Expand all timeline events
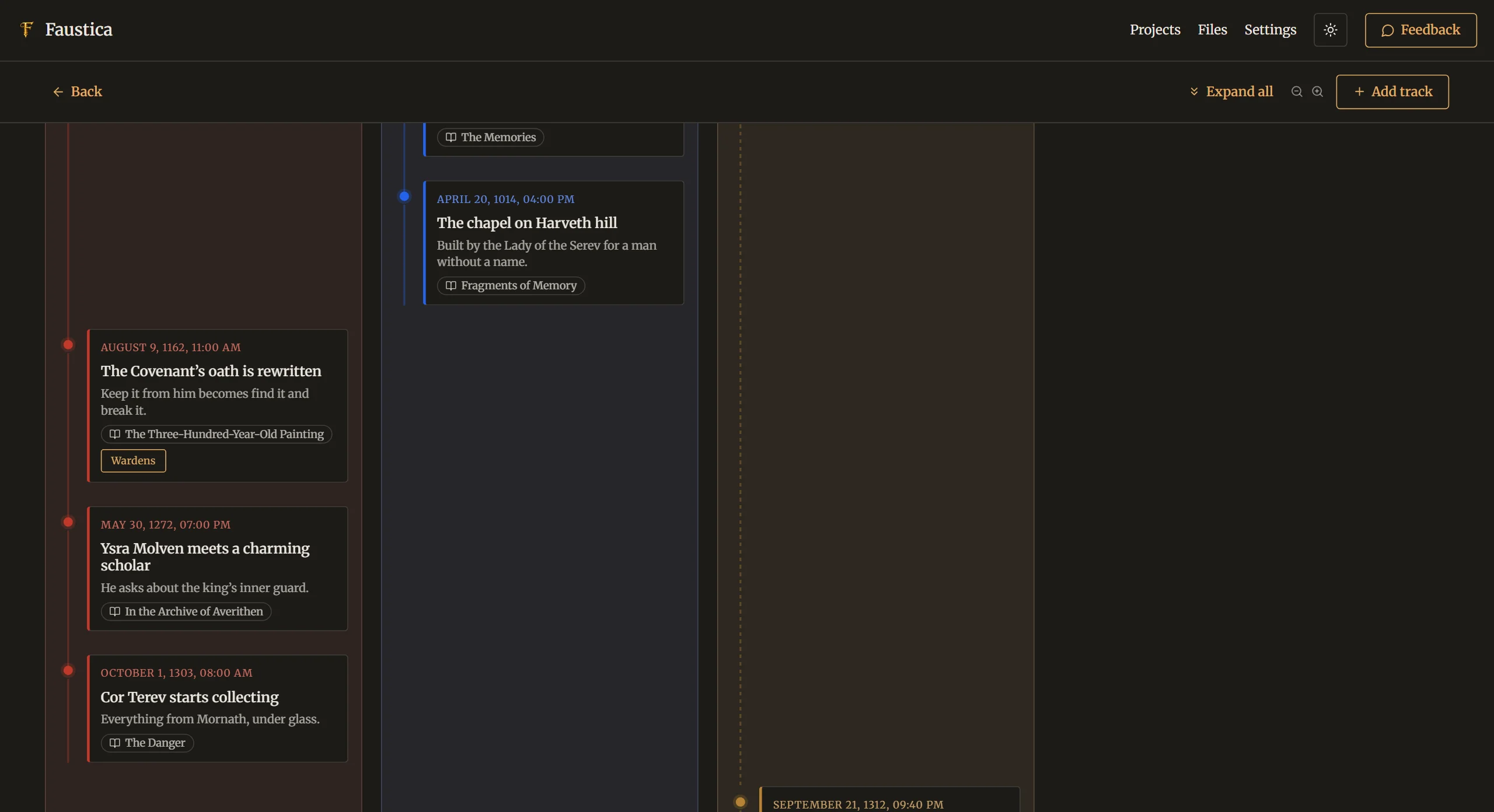The image size is (1494, 812). point(1231,92)
